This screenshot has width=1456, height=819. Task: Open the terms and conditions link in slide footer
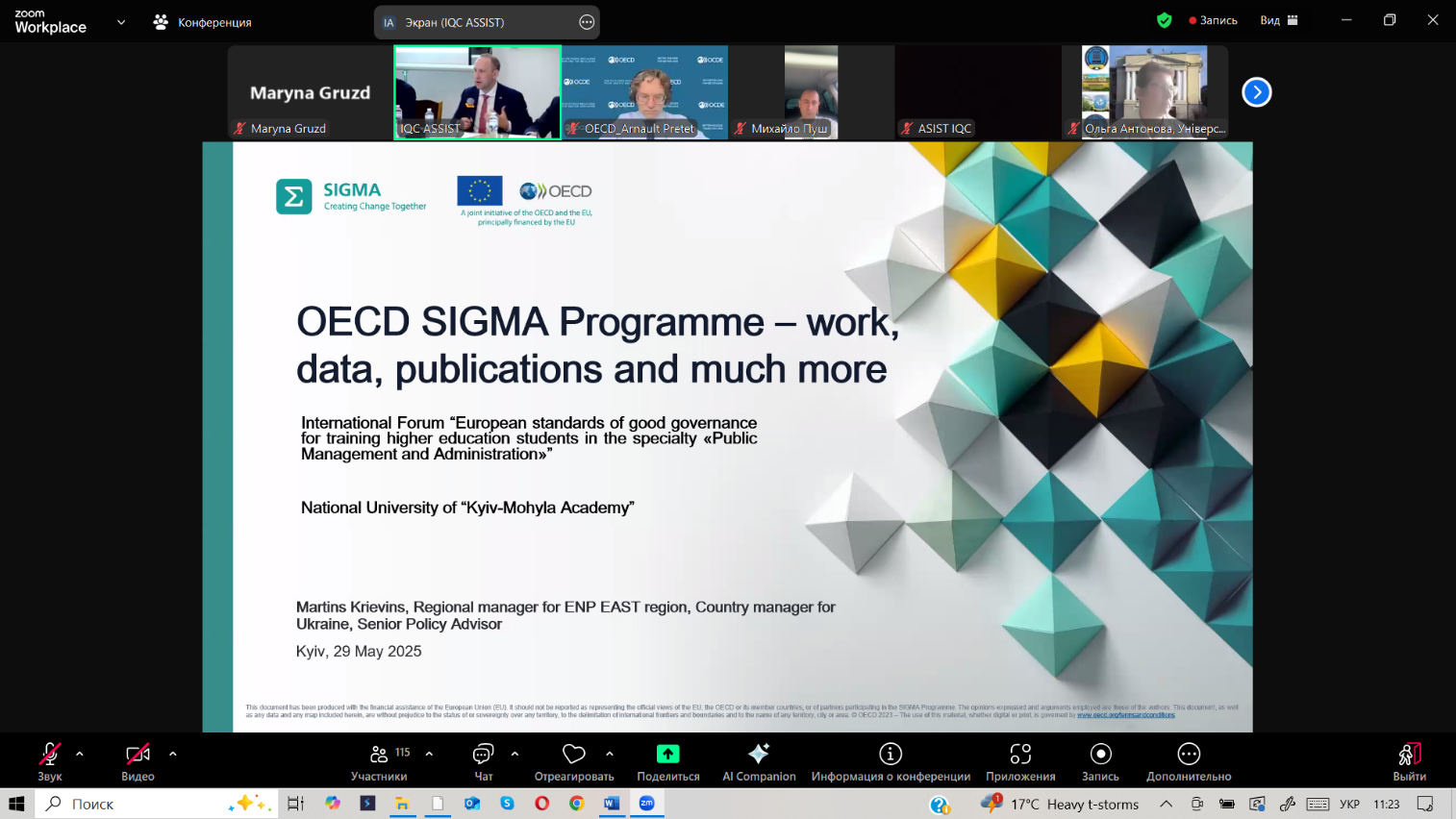(x=1125, y=715)
